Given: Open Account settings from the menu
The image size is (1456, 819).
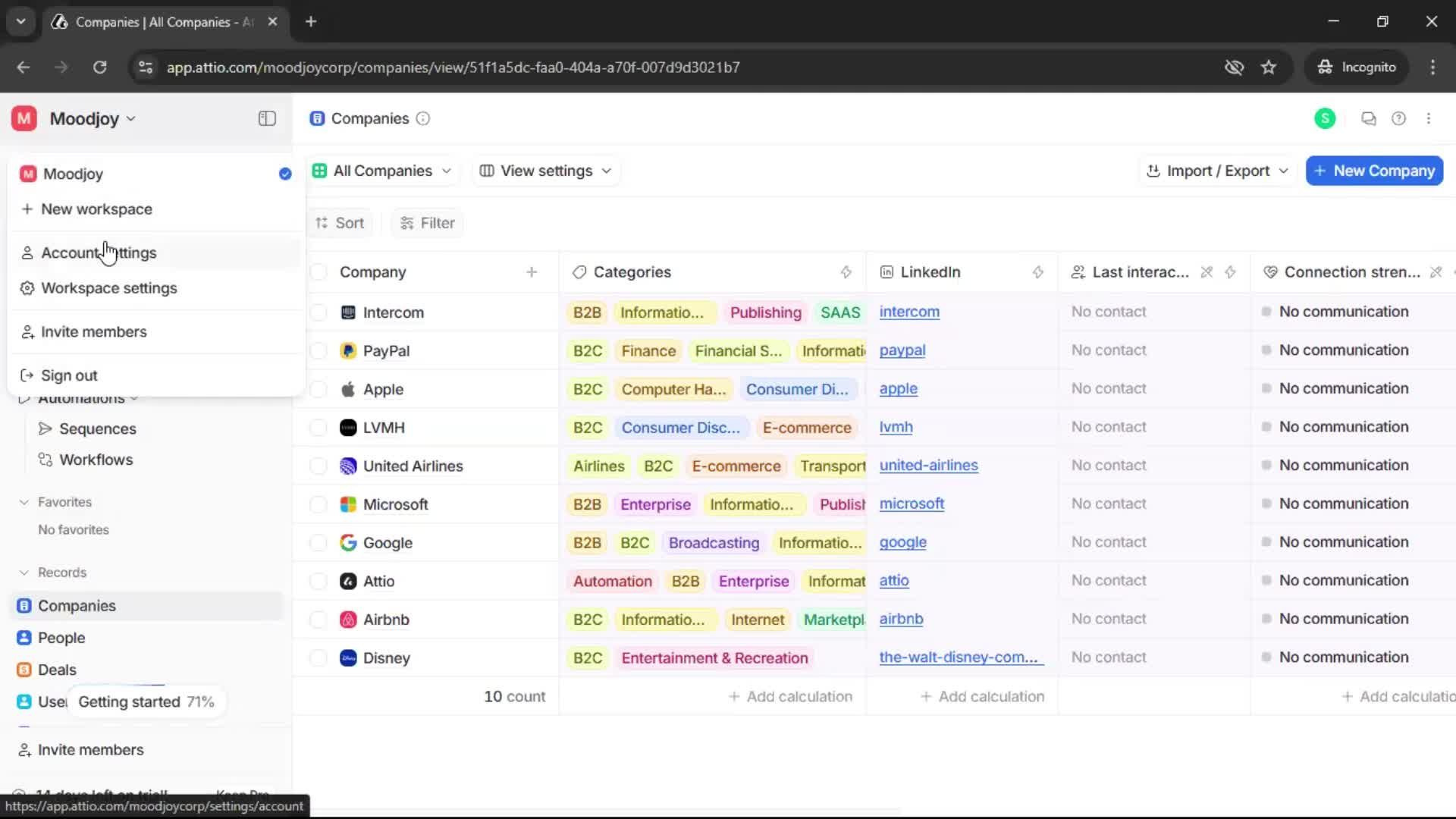Looking at the screenshot, I should (155, 253).
